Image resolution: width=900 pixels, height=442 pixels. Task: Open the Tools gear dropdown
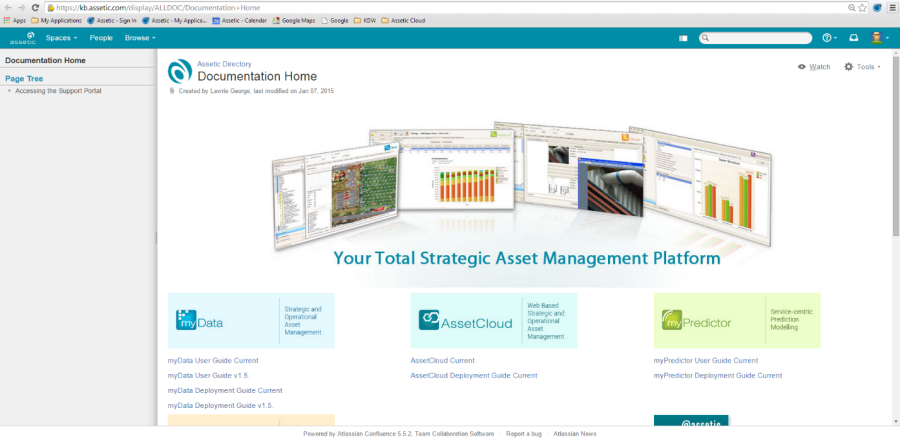pyautogui.click(x=862, y=67)
